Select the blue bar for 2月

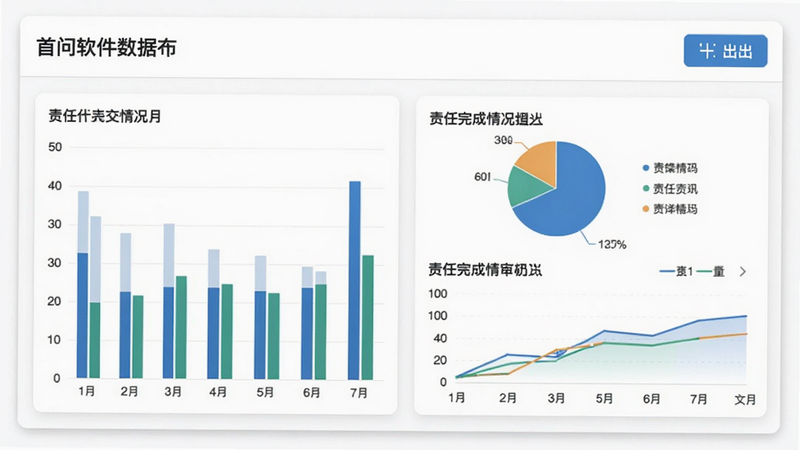(125, 335)
